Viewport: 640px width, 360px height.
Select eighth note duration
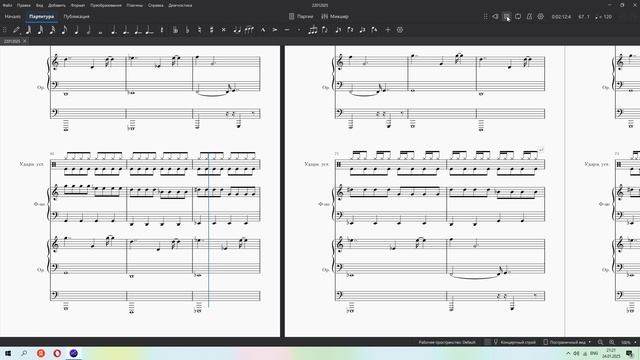tap(64, 30)
